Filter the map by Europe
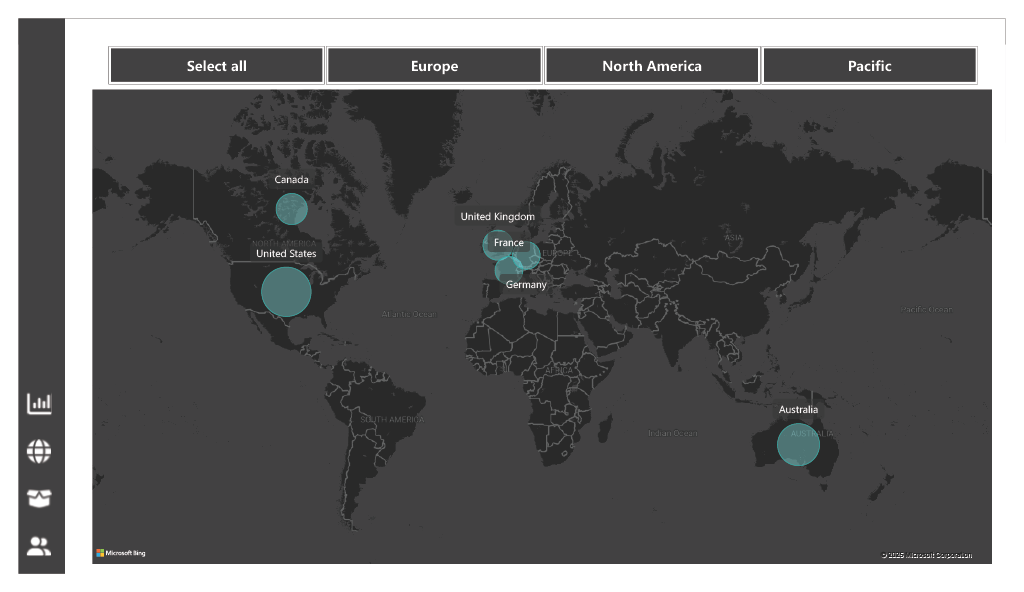The height and width of the screenshot is (592, 1024). (x=434, y=66)
